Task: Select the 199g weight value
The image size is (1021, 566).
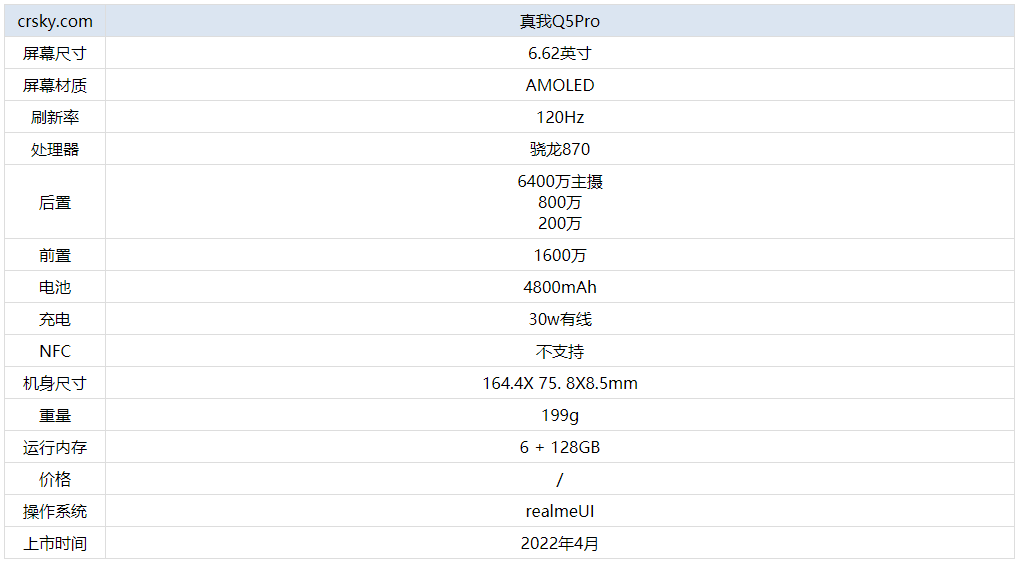Action: (559, 415)
